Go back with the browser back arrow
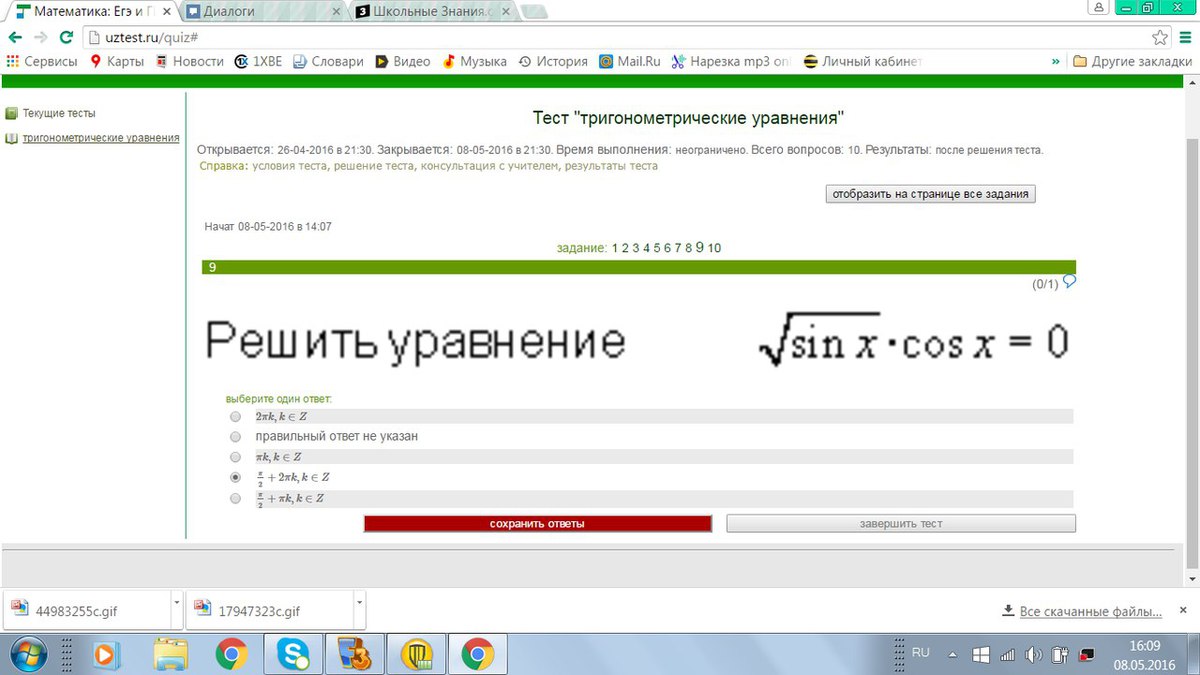The width and height of the screenshot is (1200, 675). 14,37
